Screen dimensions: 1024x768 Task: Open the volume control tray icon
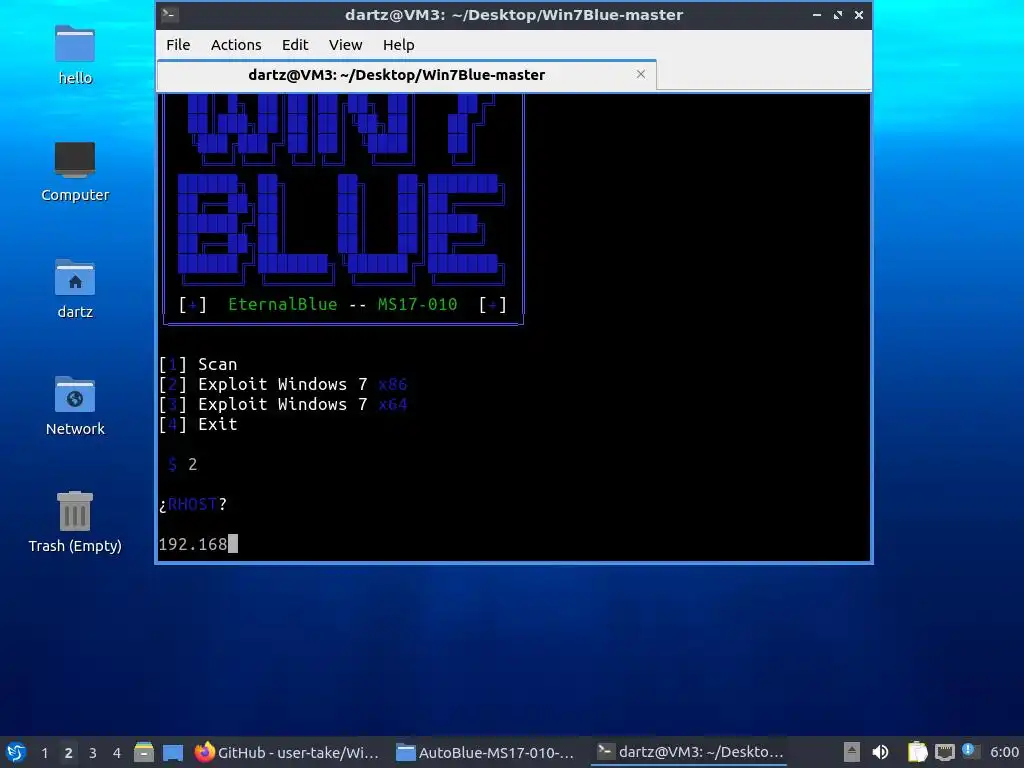(880, 752)
